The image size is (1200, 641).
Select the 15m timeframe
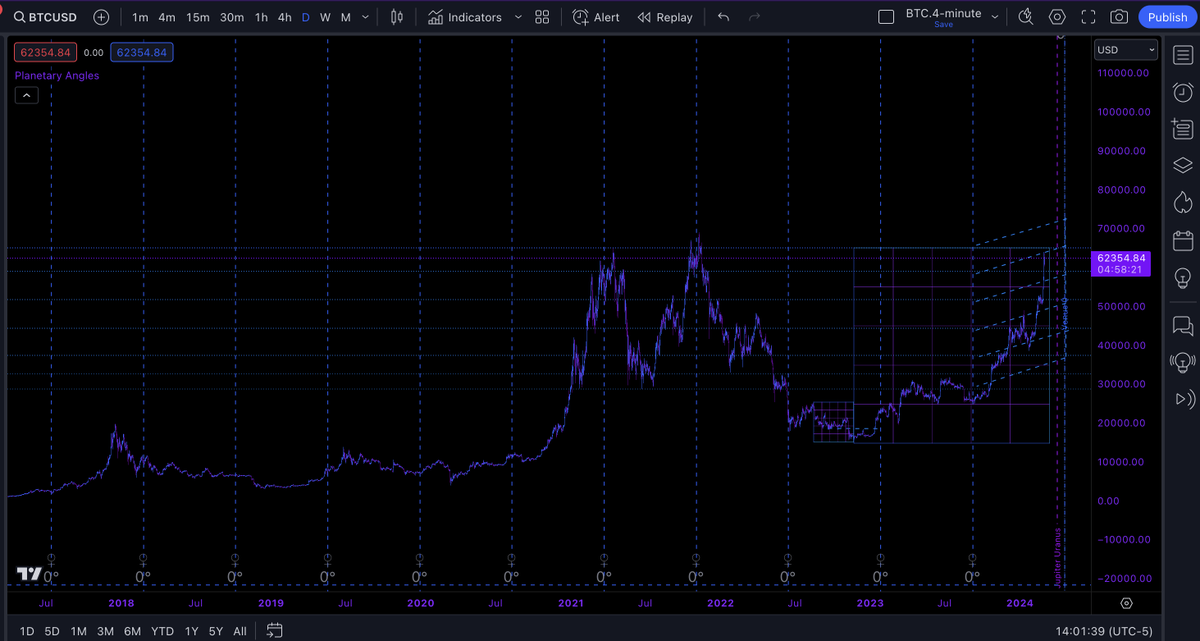pyautogui.click(x=198, y=17)
